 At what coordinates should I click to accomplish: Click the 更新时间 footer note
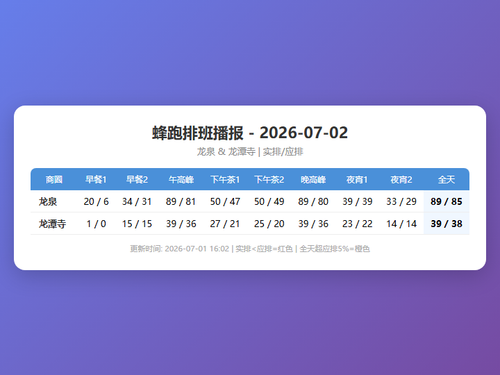[x=250, y=249]
